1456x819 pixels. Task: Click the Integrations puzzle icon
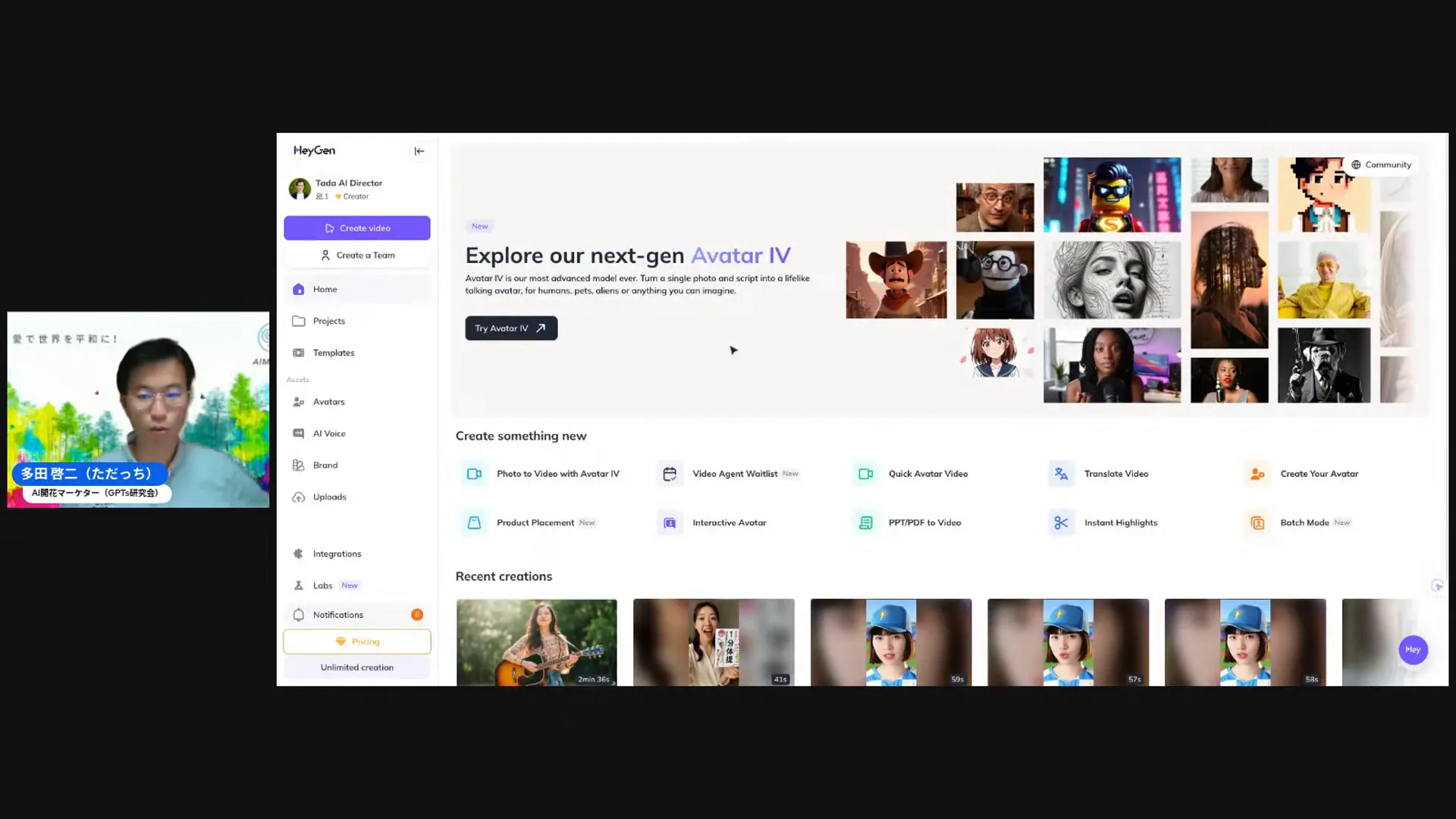click(299, 554)
